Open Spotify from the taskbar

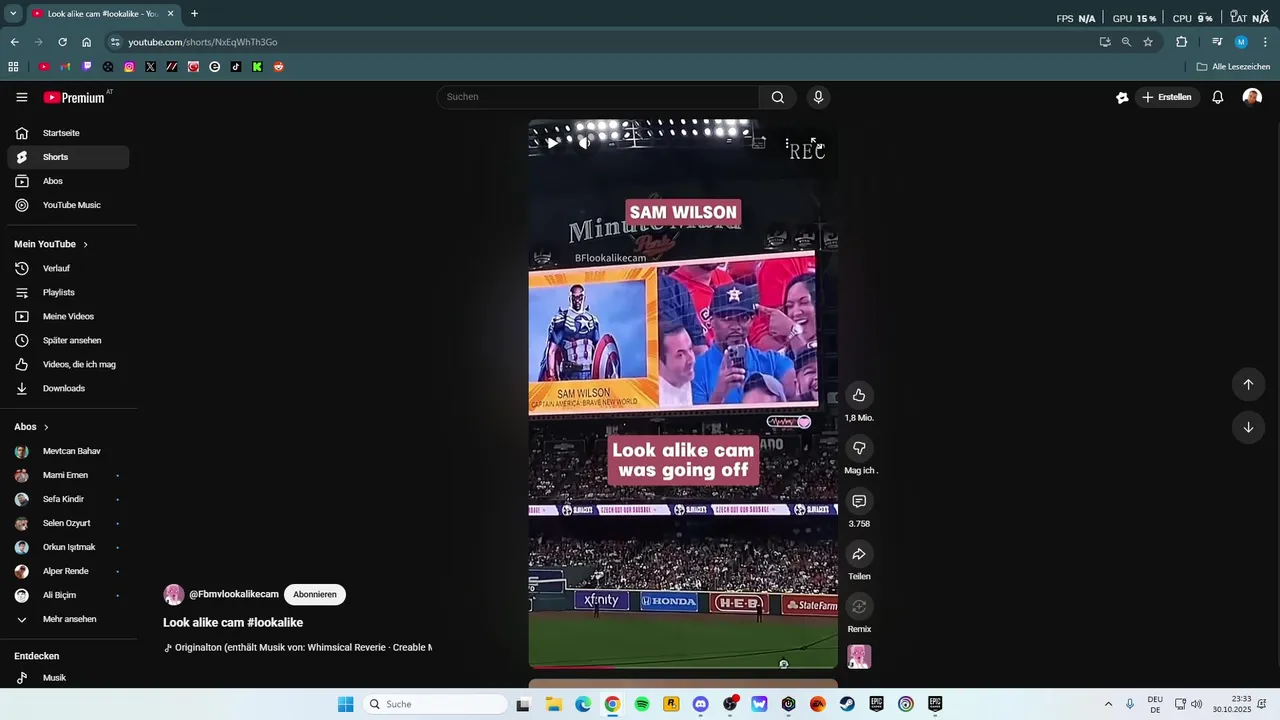pos(642,704)
